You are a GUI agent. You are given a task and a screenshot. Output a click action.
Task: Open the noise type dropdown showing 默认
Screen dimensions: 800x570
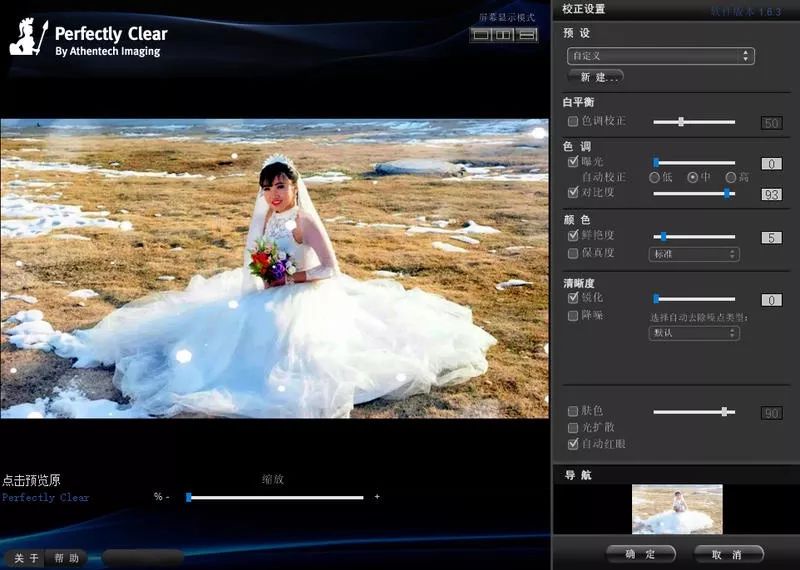click(694, 333)
